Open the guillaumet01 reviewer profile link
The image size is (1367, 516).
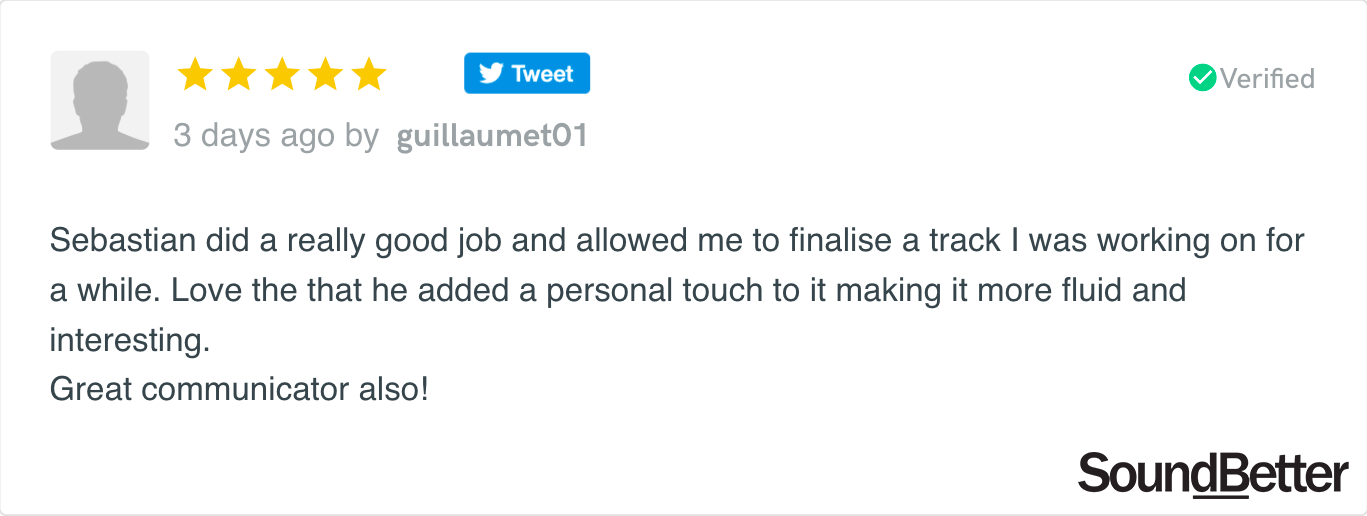(x=492, y=136)
